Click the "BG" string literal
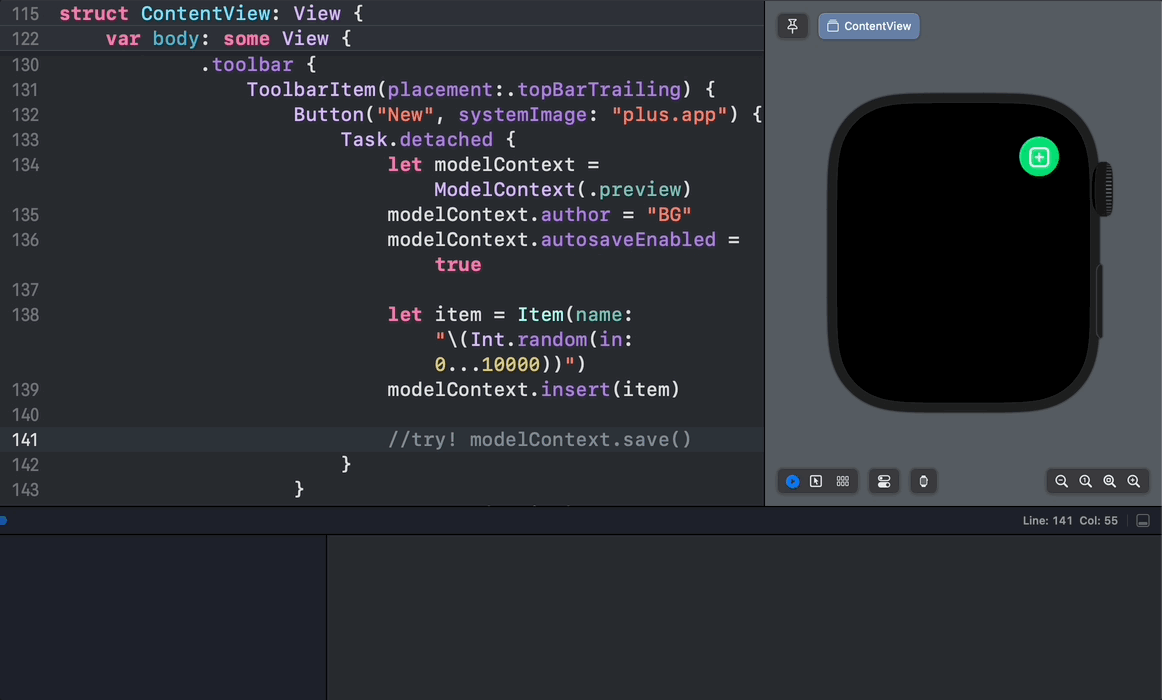The image size is (1162, 700). (669, 215)
